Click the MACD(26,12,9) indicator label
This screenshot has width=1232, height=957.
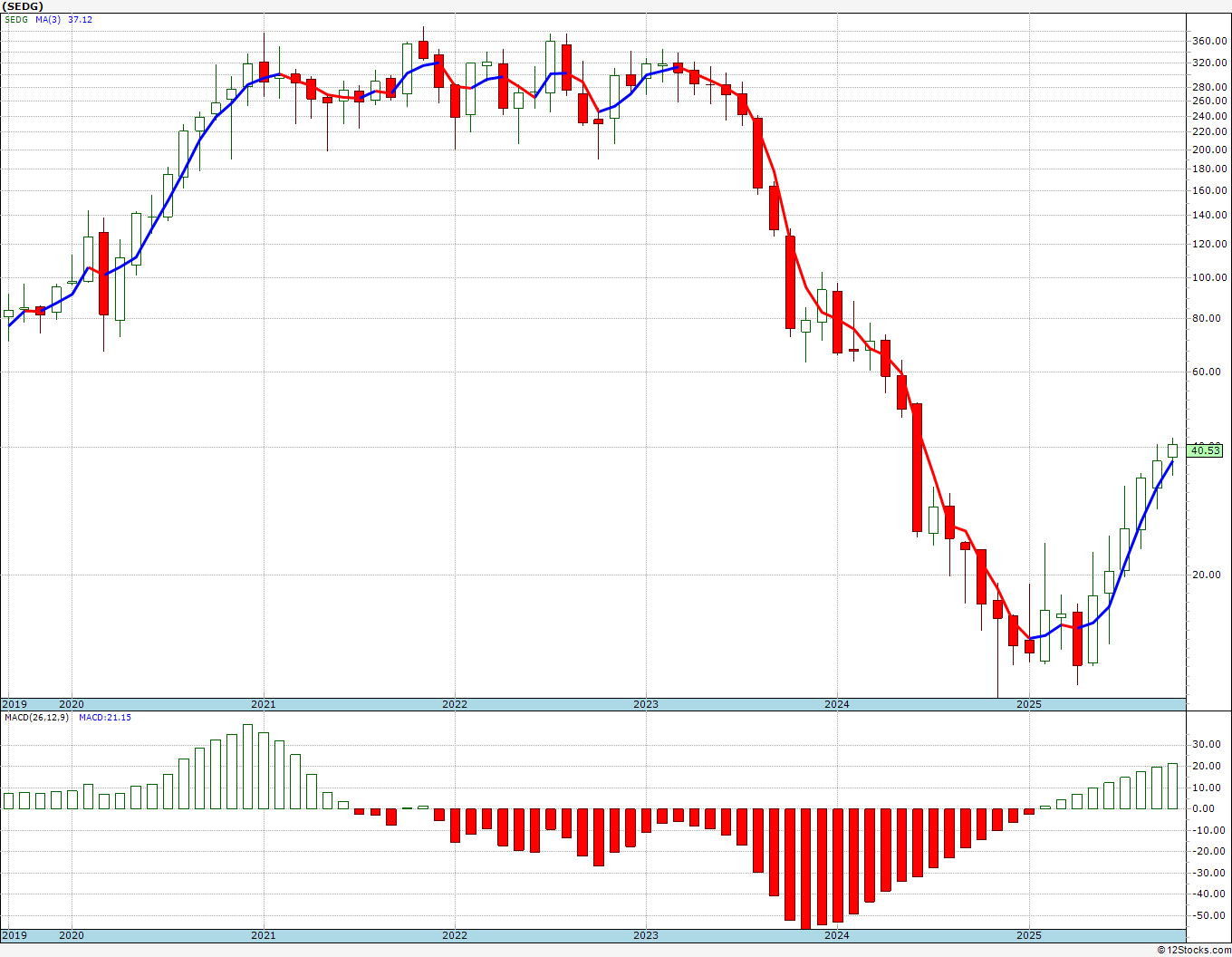coord(36,718)
